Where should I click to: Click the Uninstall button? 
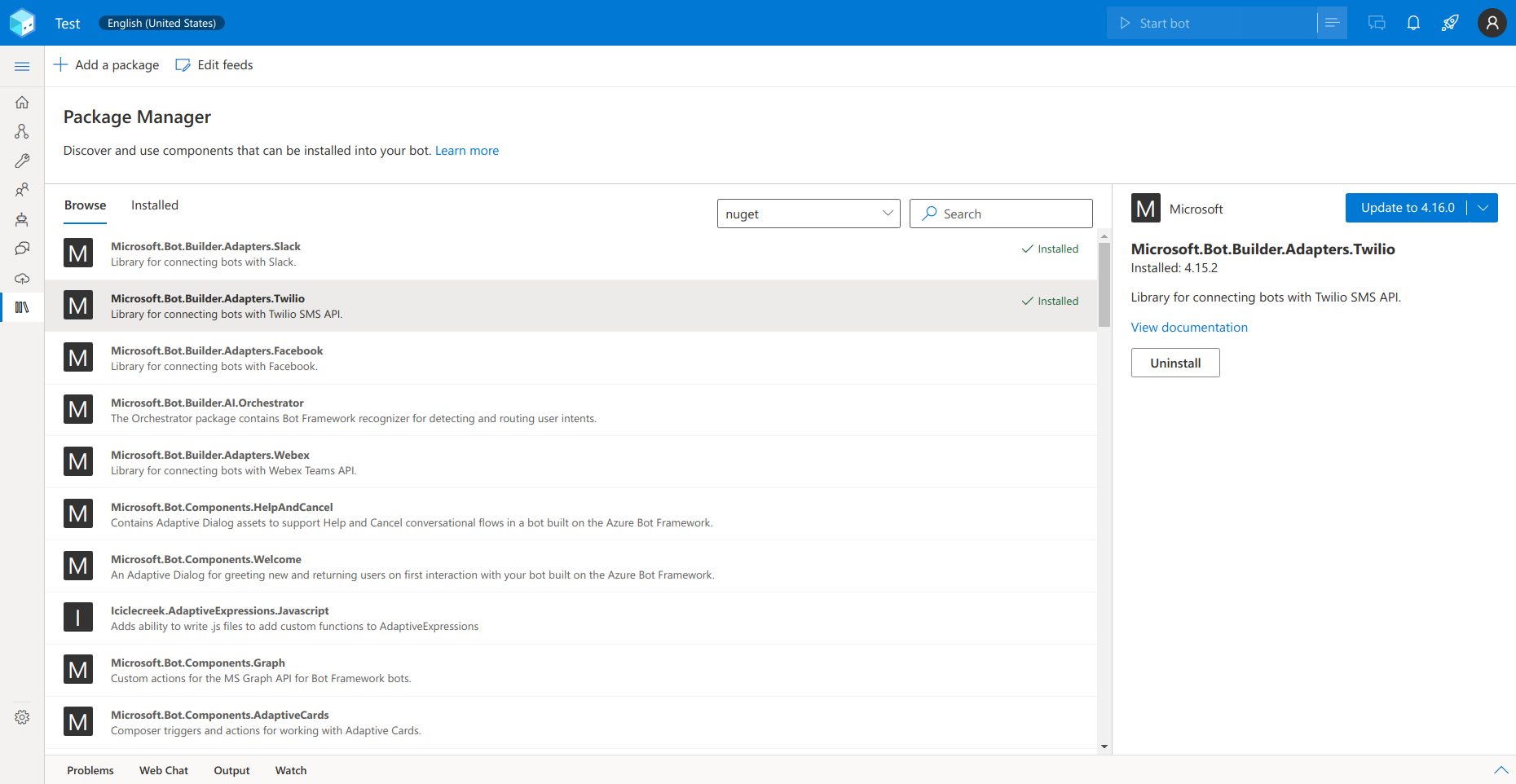1175,363
